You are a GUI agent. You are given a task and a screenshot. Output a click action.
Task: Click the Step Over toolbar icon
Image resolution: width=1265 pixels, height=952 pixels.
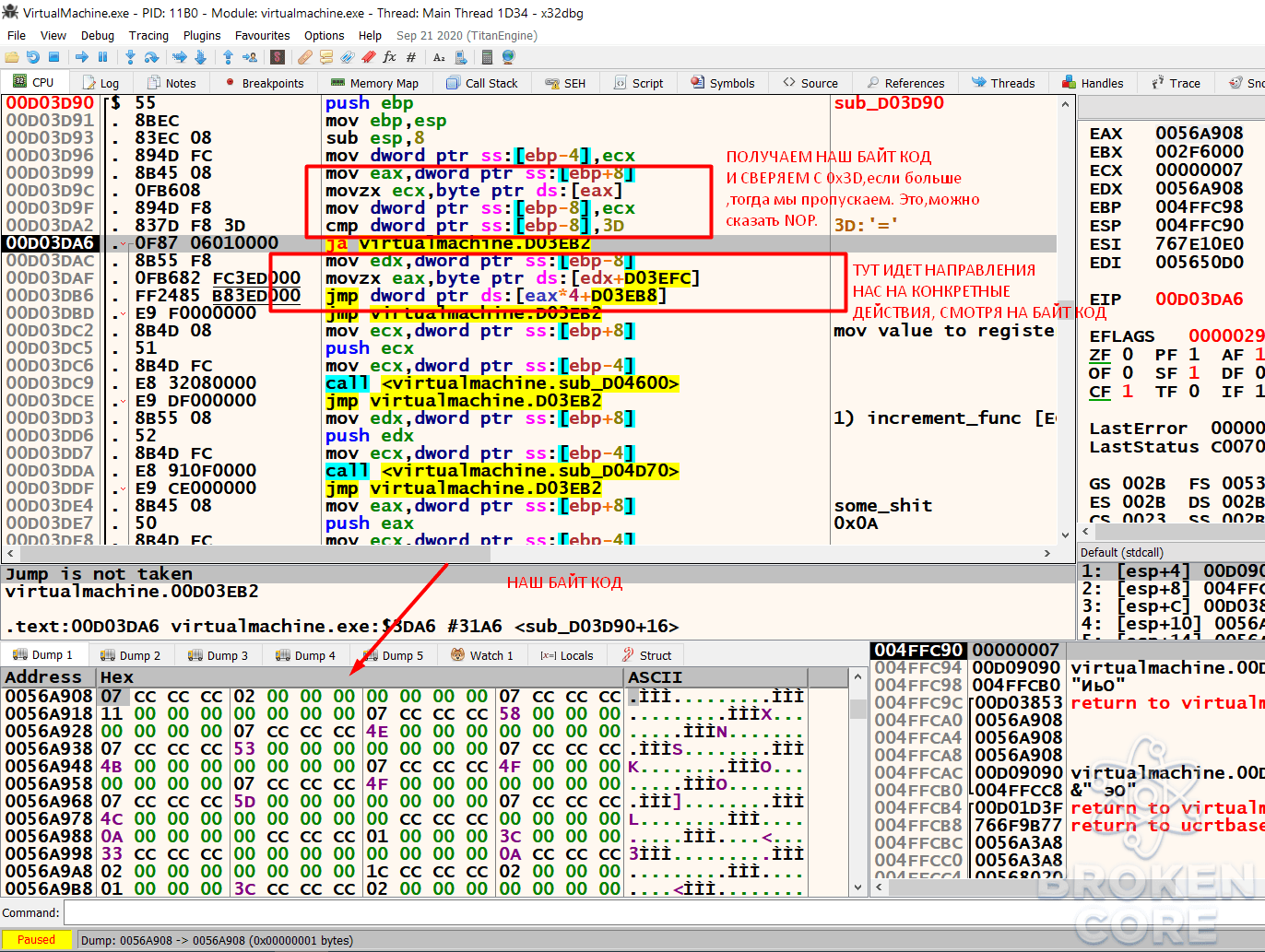(x=151, y=57)
